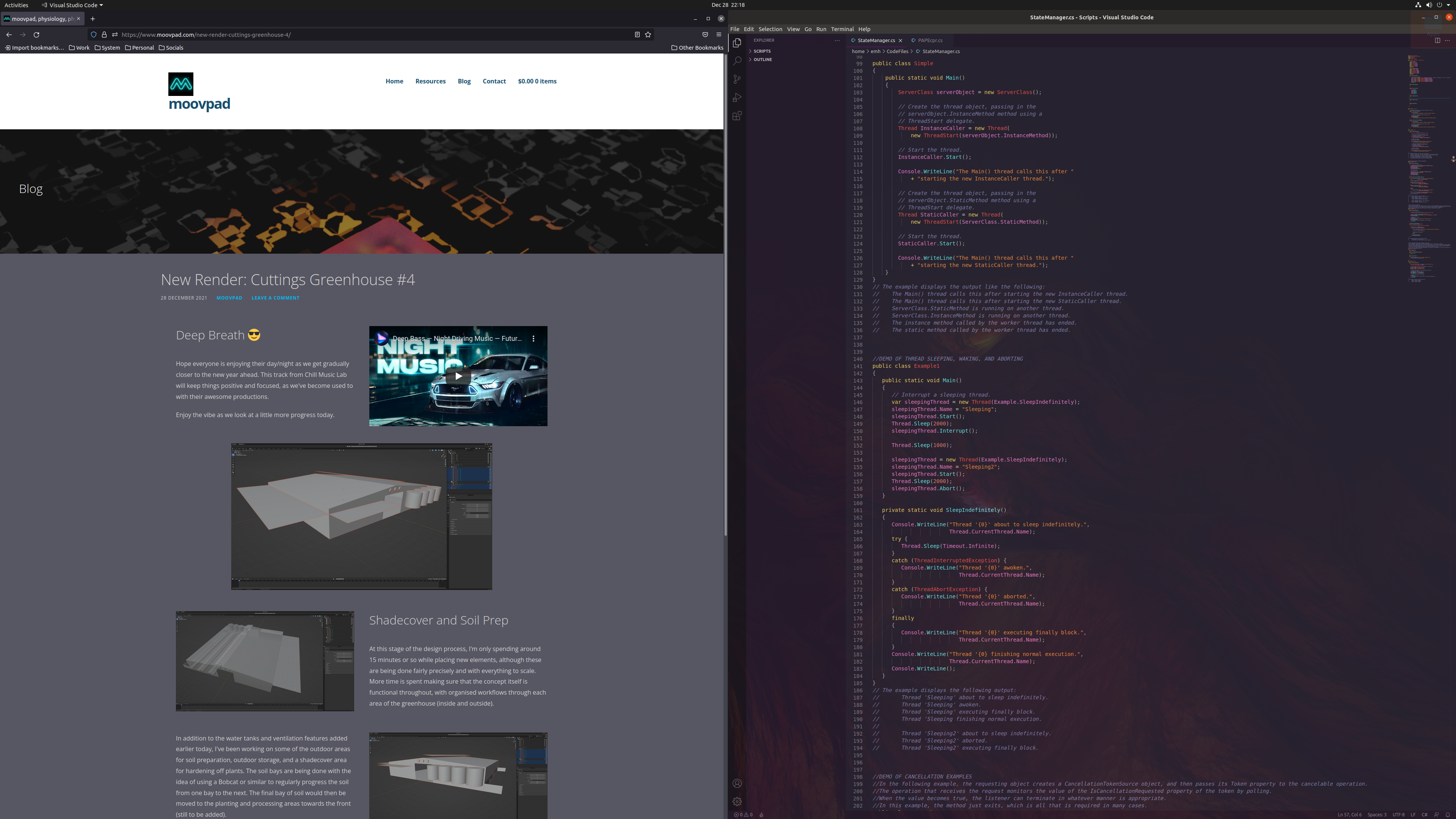The image size is (1456, 819).
Task: Click the site padlock security icon
Action: [x=104, y=35]
